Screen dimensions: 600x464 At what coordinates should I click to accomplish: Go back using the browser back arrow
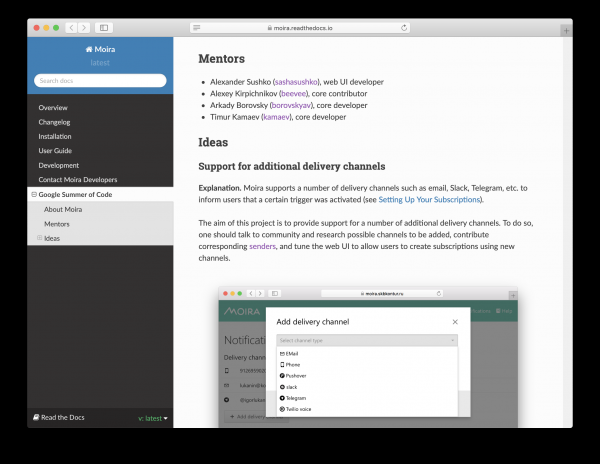point(71,28)
